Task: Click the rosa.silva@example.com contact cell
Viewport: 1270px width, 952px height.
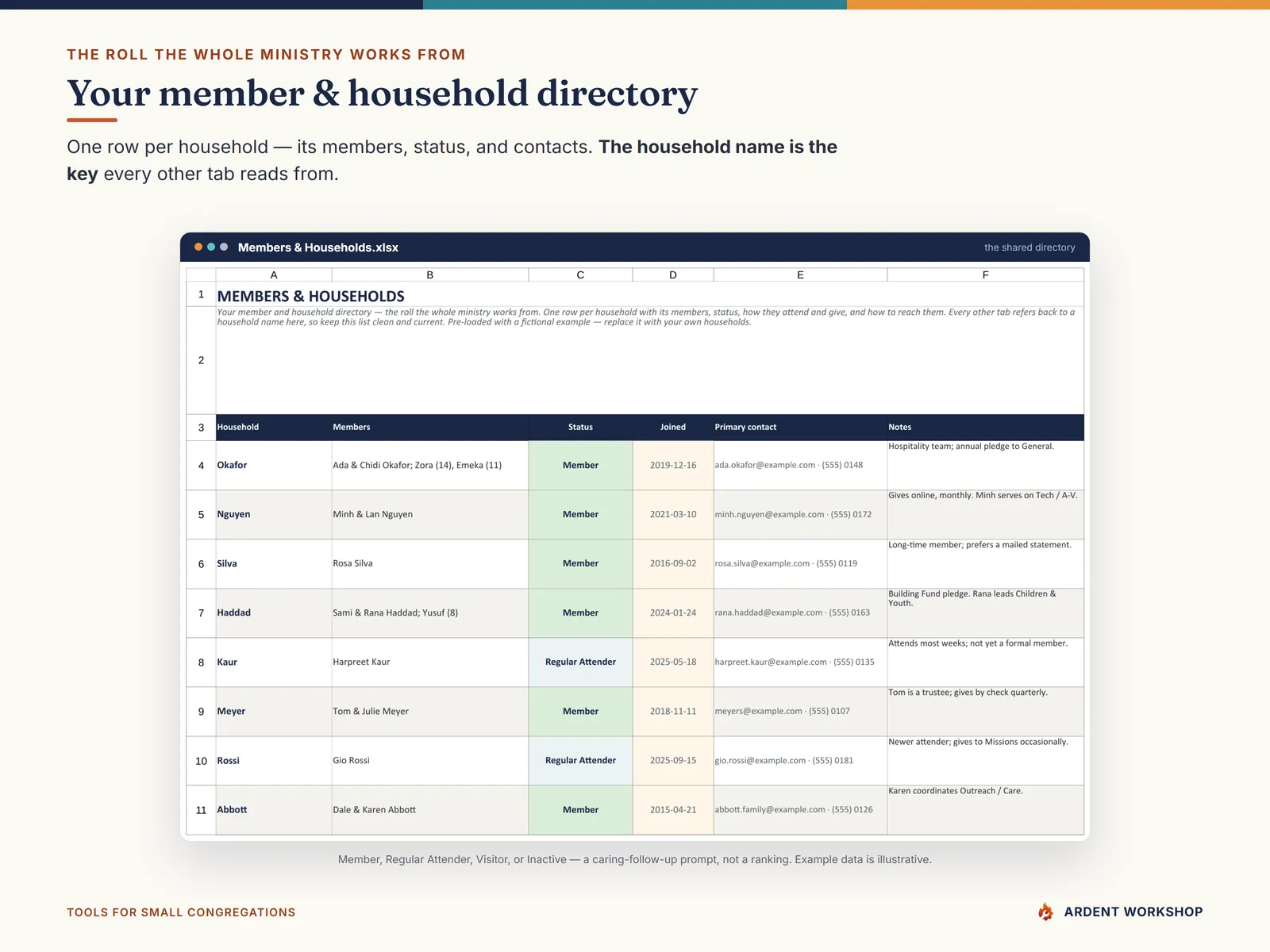Action: tap(800, 563)
